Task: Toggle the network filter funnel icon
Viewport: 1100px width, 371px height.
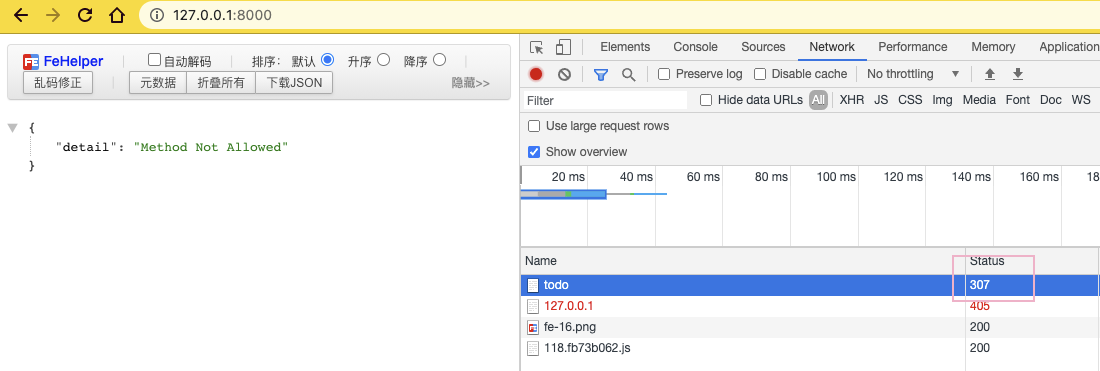Action: [601, 74]
